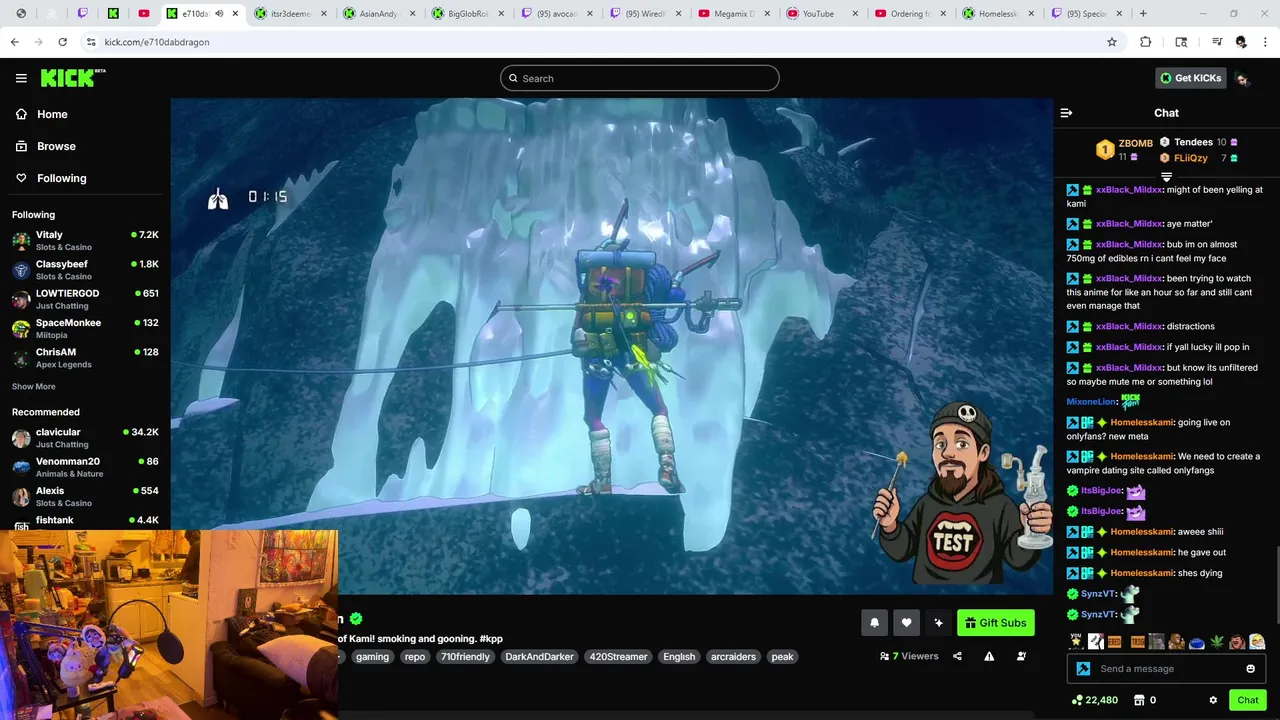Screen dimensions: 1280x720
Task: Bookmark this page with star icon
Action: 1111,42
